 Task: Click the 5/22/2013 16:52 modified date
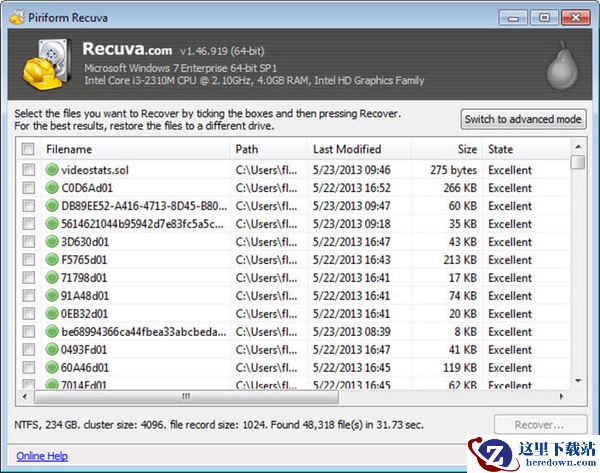(352, 188)
